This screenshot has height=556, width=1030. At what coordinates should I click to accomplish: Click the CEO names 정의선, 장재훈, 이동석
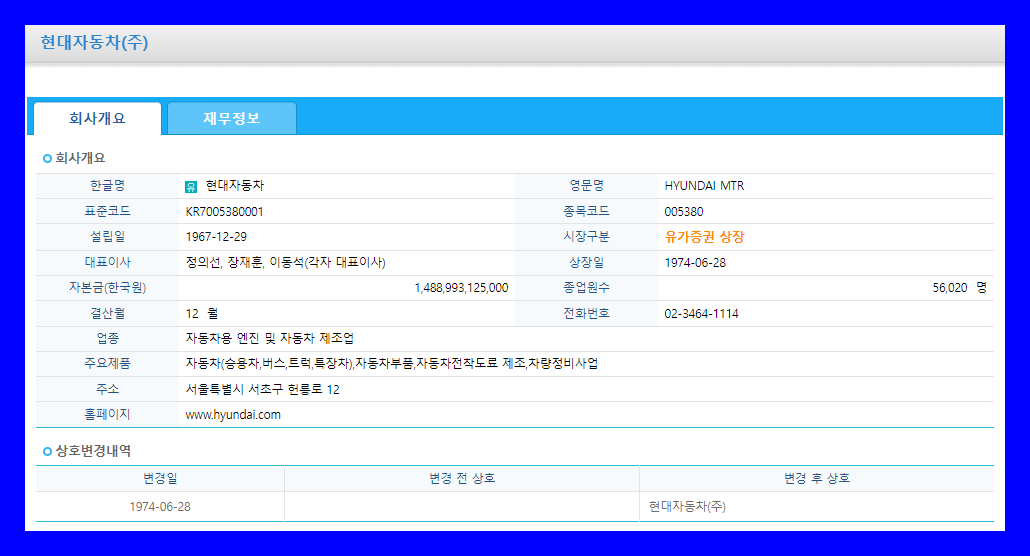coord(285,262)
